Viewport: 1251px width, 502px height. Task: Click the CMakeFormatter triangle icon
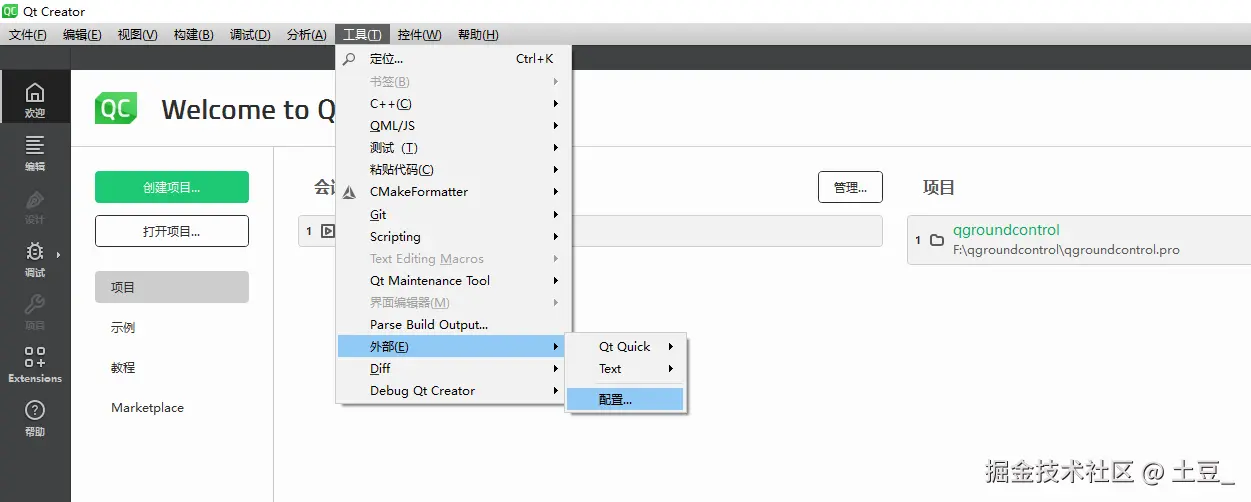(x=349, y=192)
